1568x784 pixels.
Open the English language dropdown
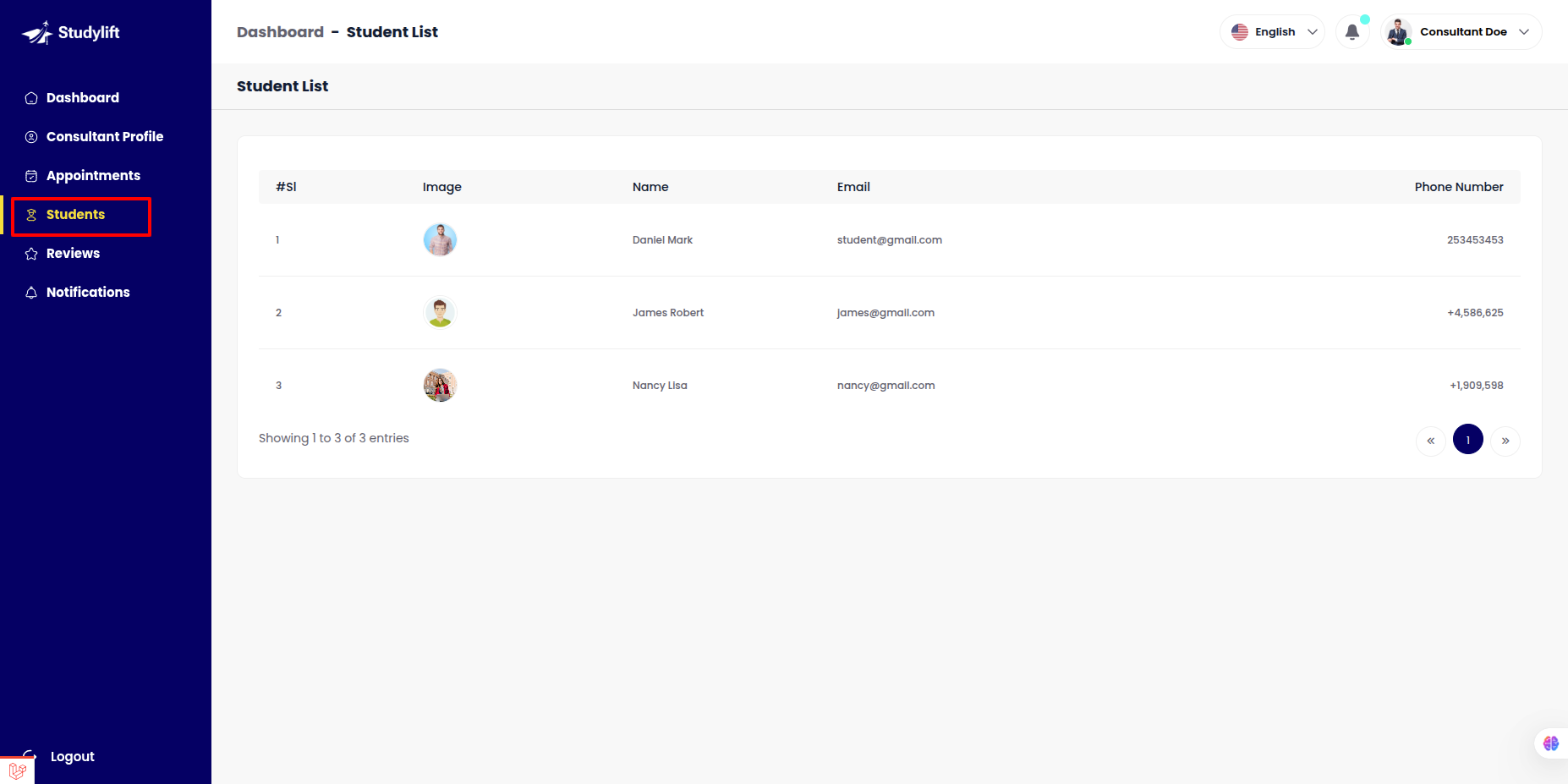(1273, 32)
